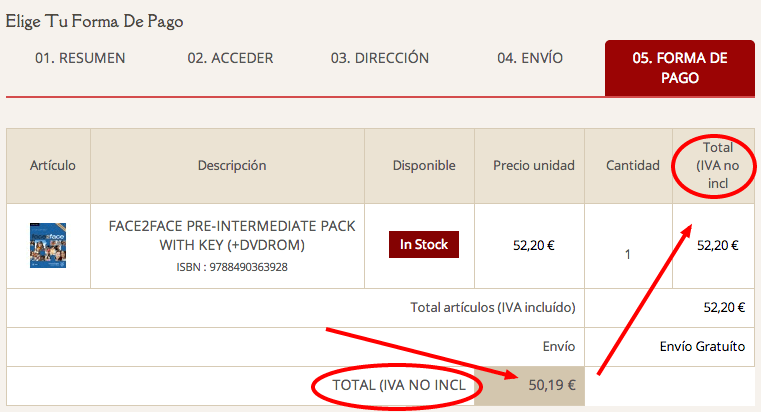Image resolution: width=761 pixels, height=412 pixels.
Task: Click the Cantidad column header
Action: tap(632, 165)
